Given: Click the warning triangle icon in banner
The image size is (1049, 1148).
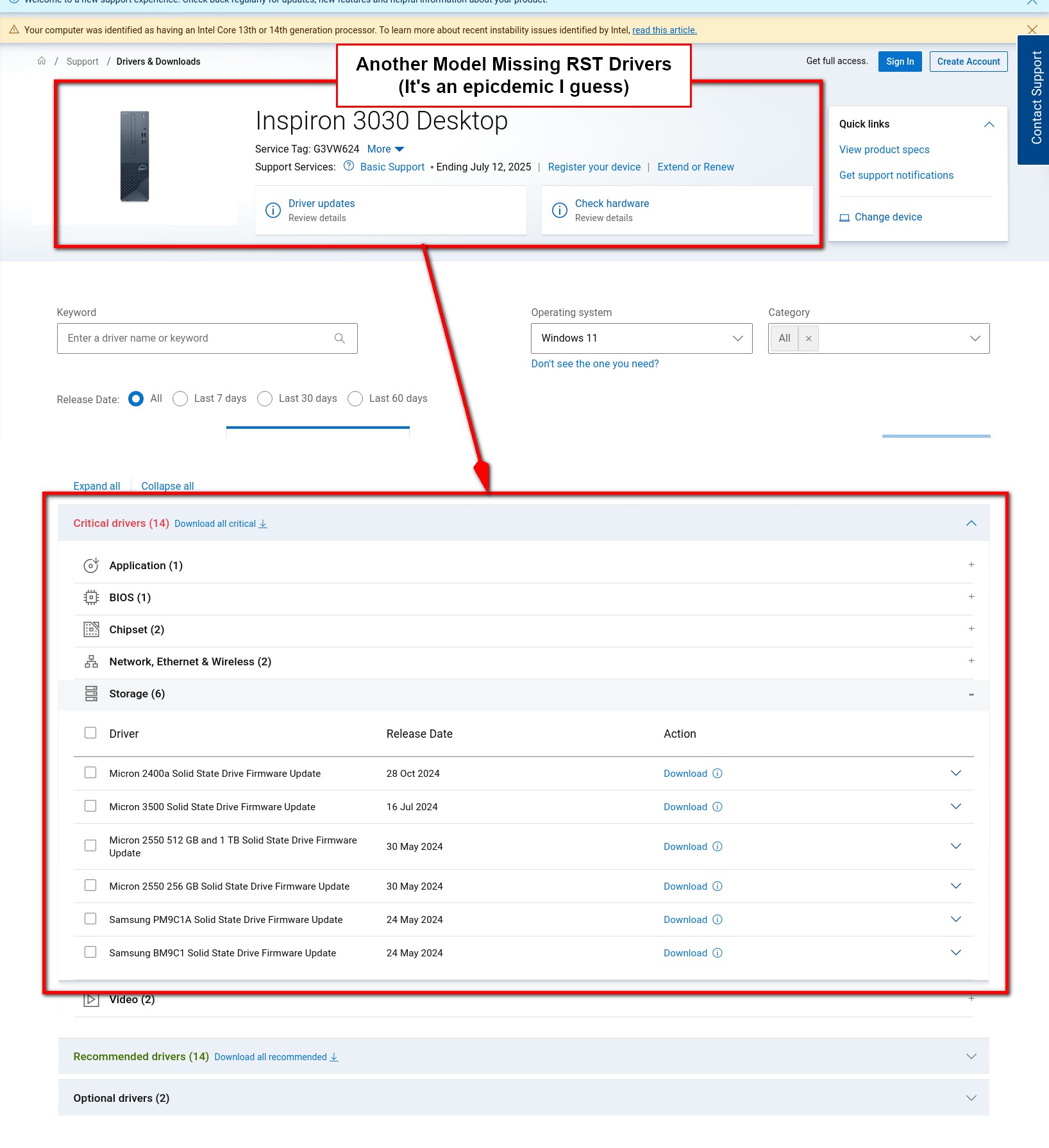Looking at the screenshot, I should coord(14,29).
